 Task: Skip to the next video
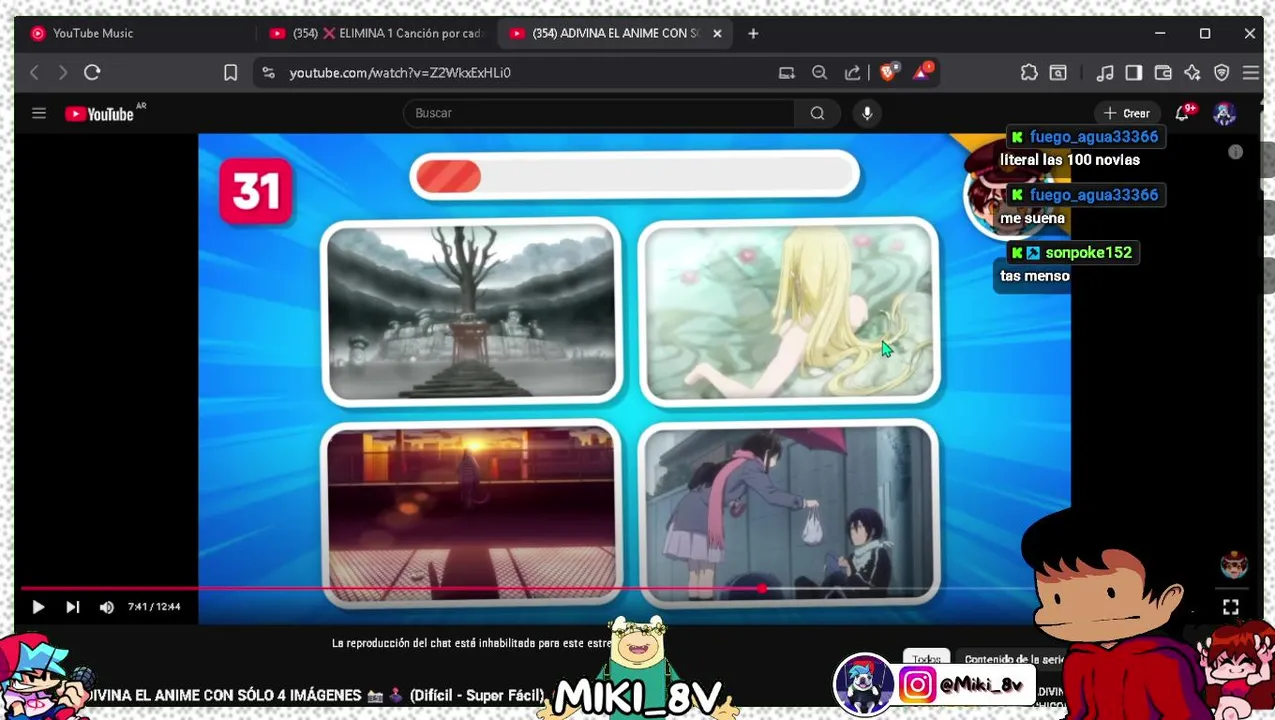coord(72,607)
